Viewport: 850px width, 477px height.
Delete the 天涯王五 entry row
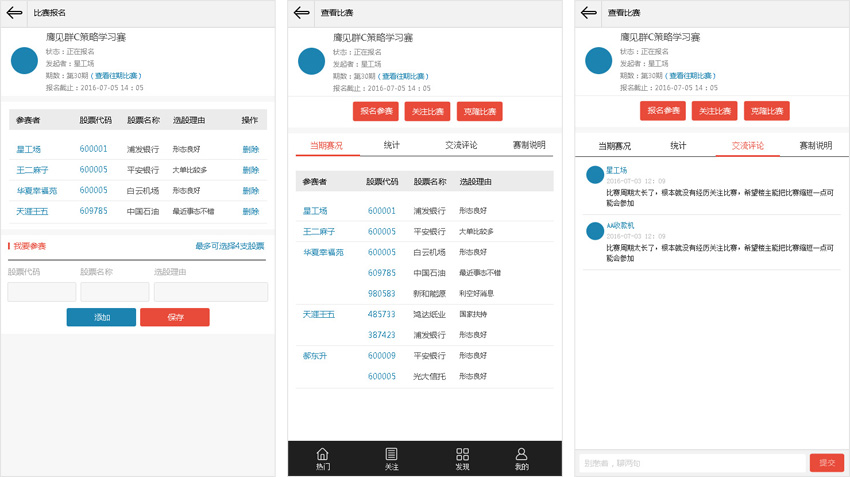(250, 211)
